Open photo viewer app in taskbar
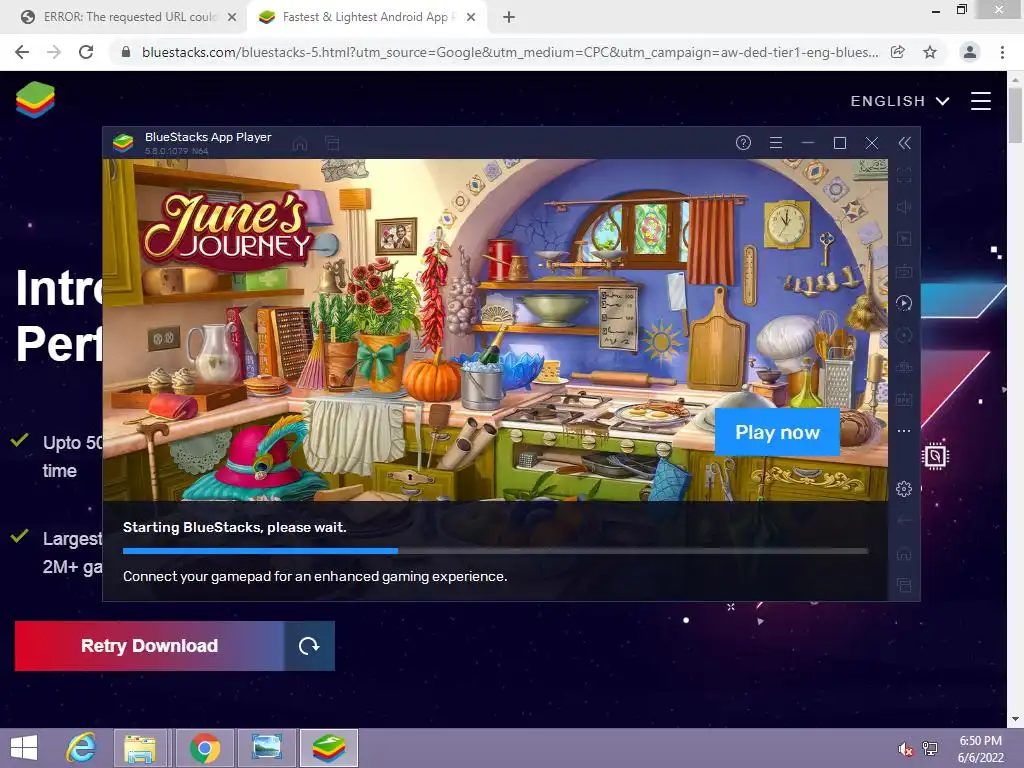 266,748
